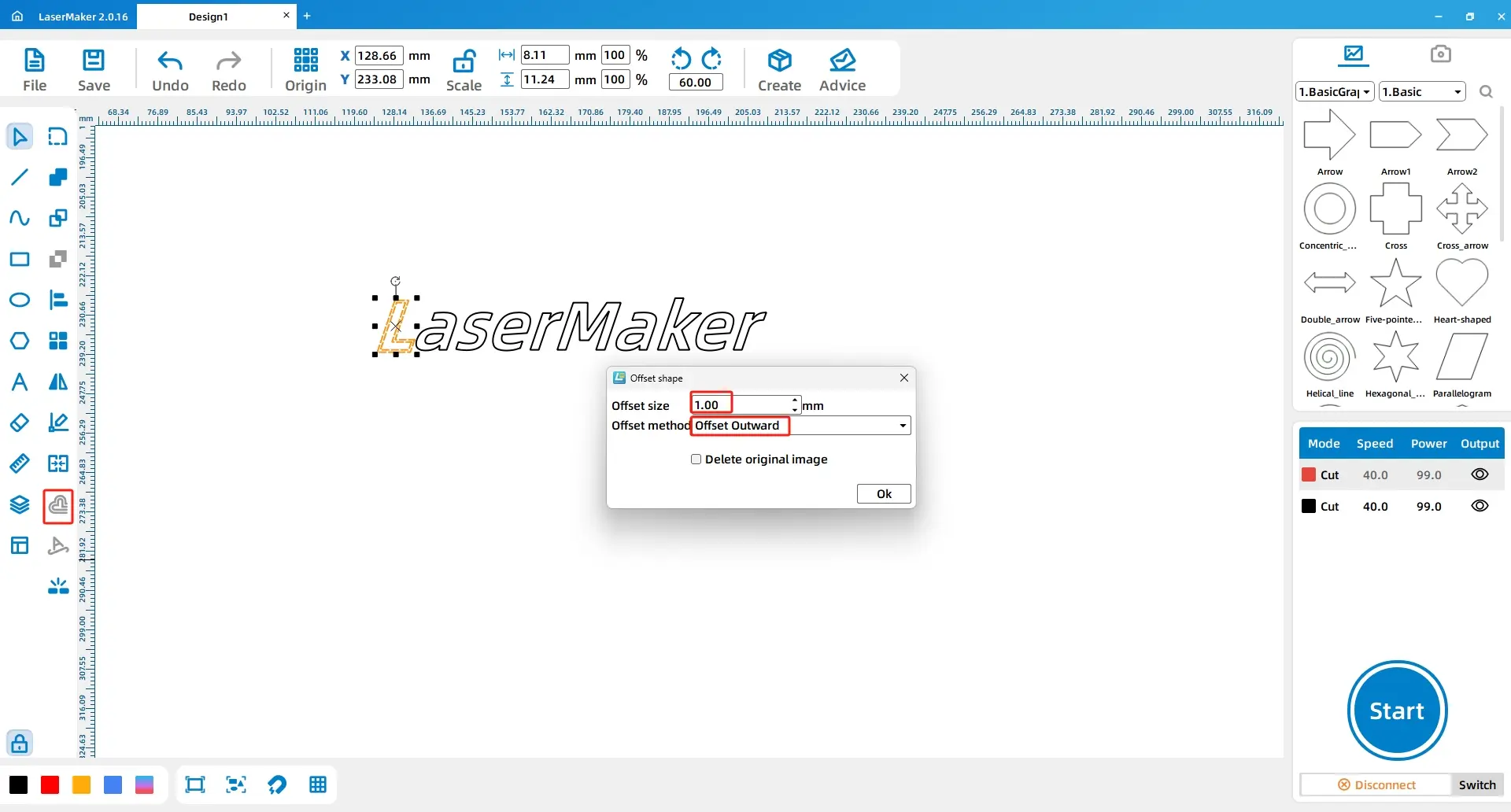Click the Save toolbar icon

94,69
